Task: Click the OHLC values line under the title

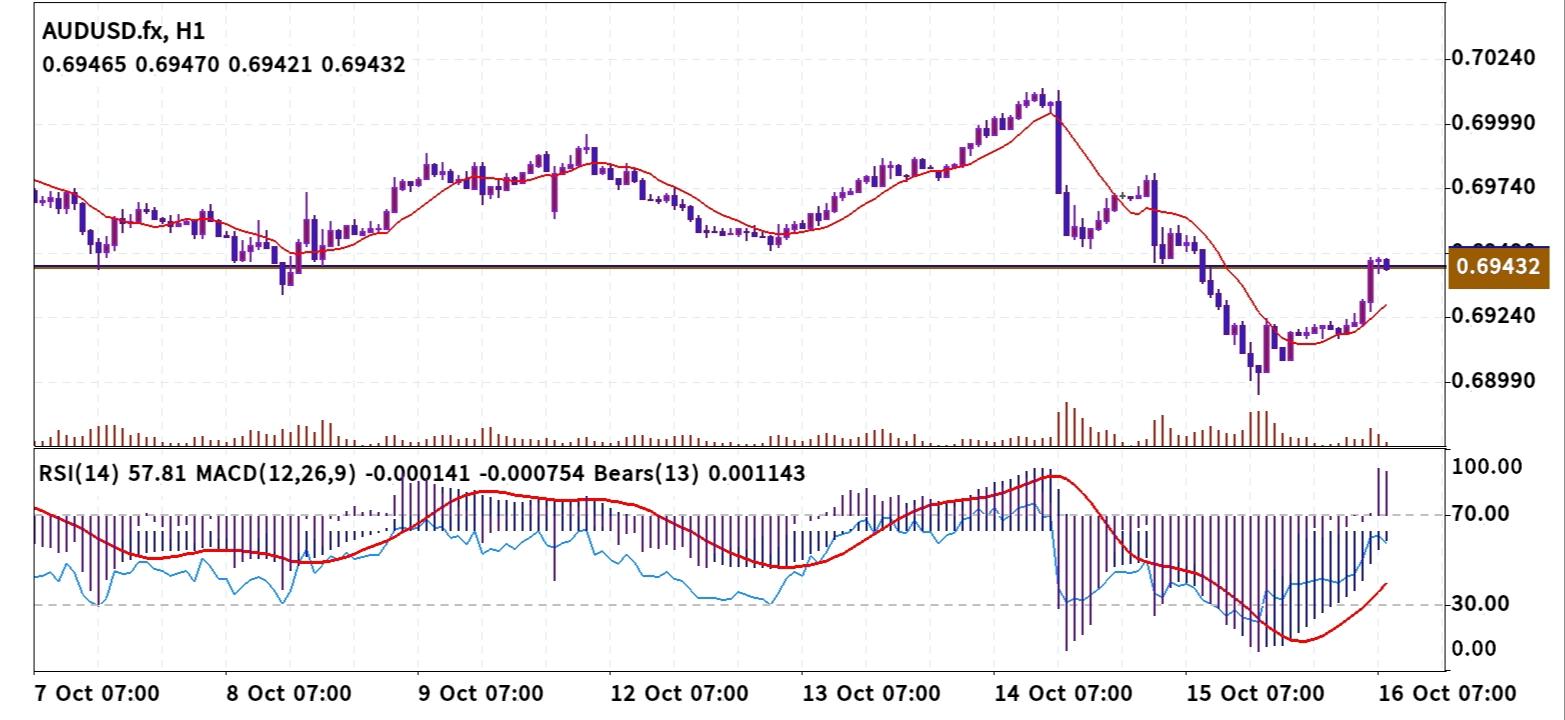Action: point(224,65)
